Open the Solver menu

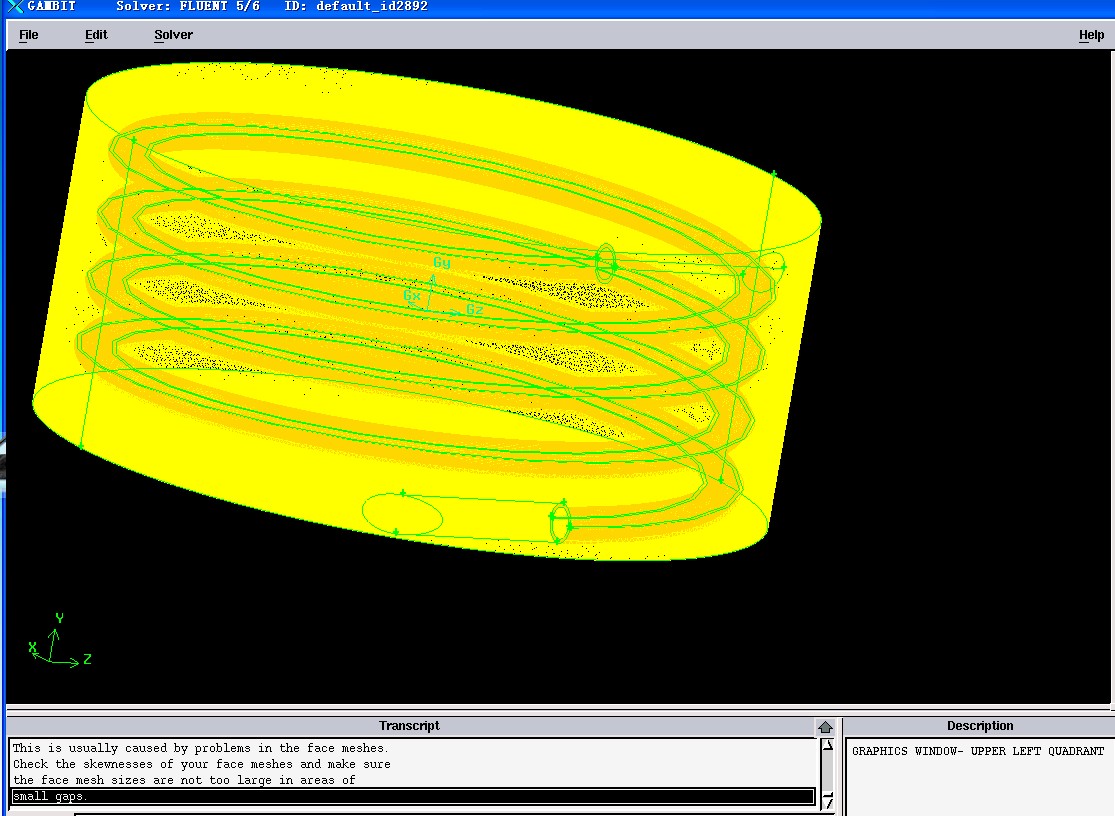[x=173, y=35]
